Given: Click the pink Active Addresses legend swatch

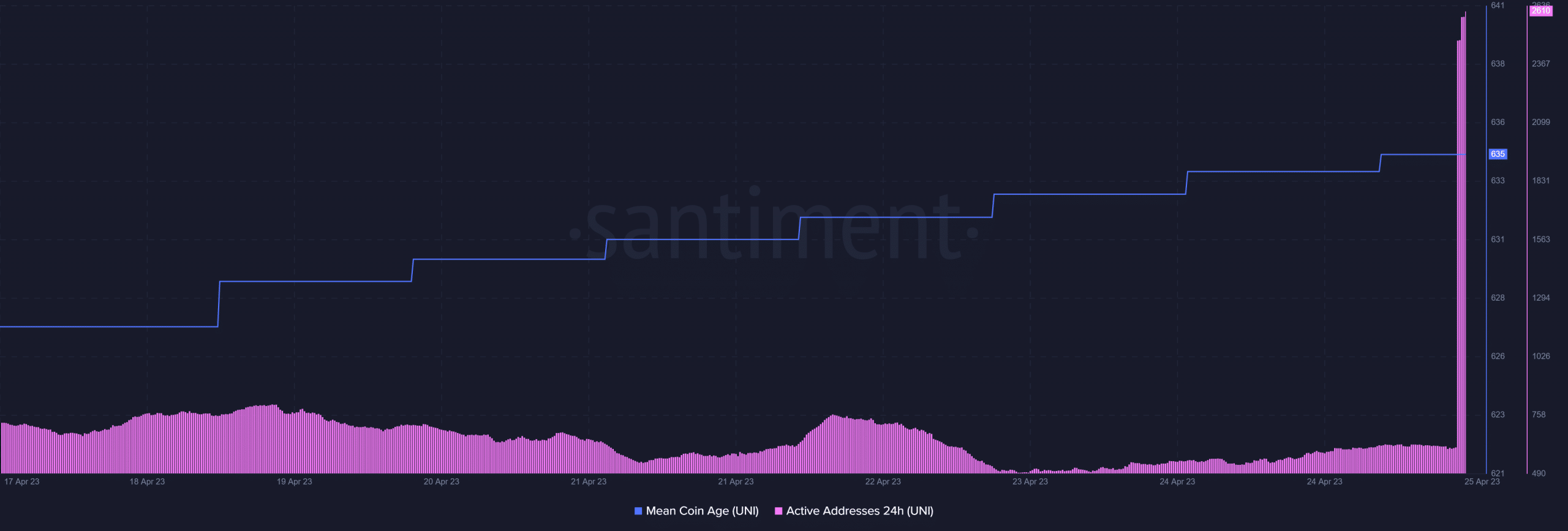Looking at the screenshot, I should 778,511.
